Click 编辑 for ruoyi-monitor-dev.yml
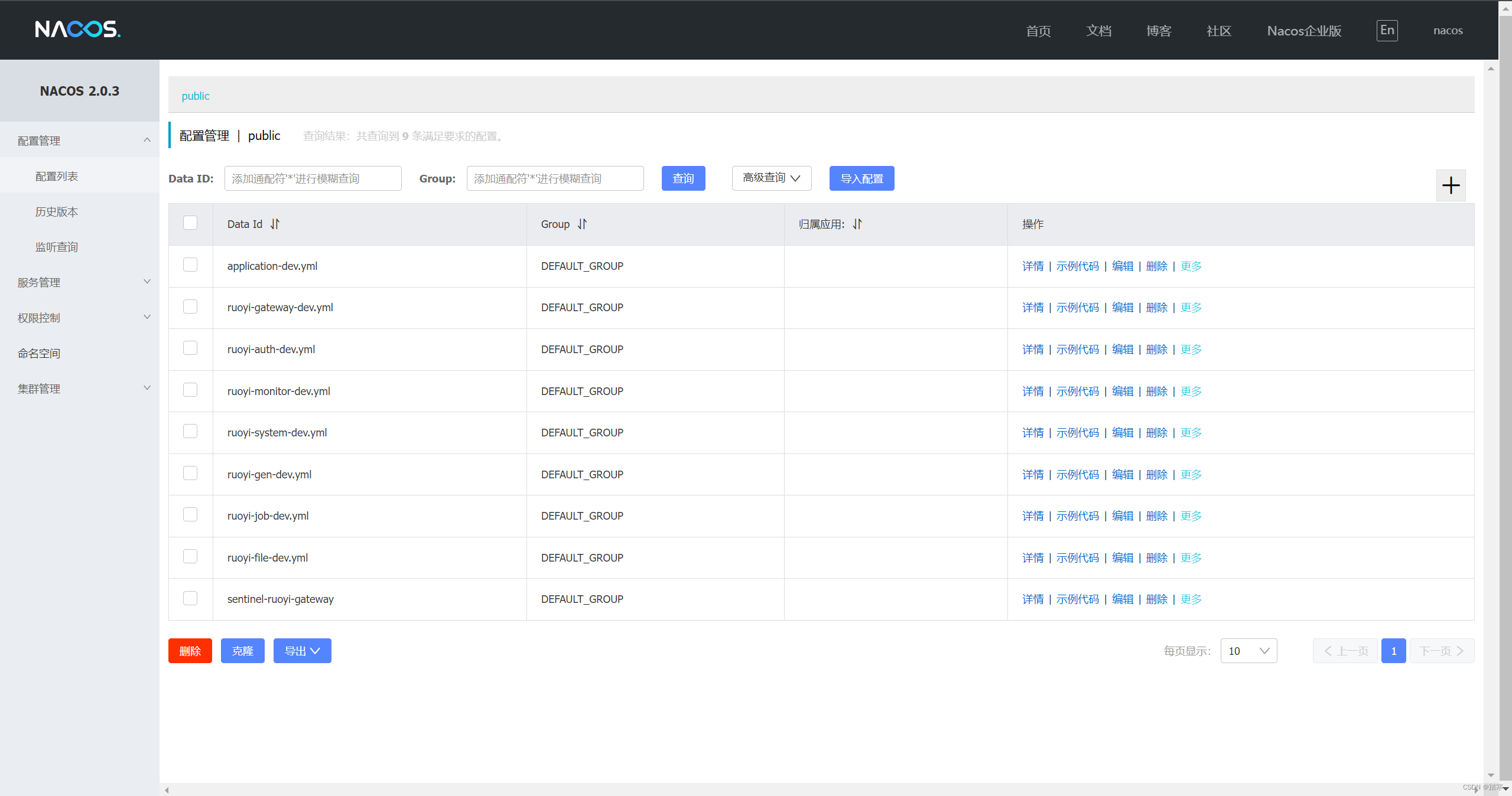Viewport: 1512px width, 796px height. [x=1123, y=392]
